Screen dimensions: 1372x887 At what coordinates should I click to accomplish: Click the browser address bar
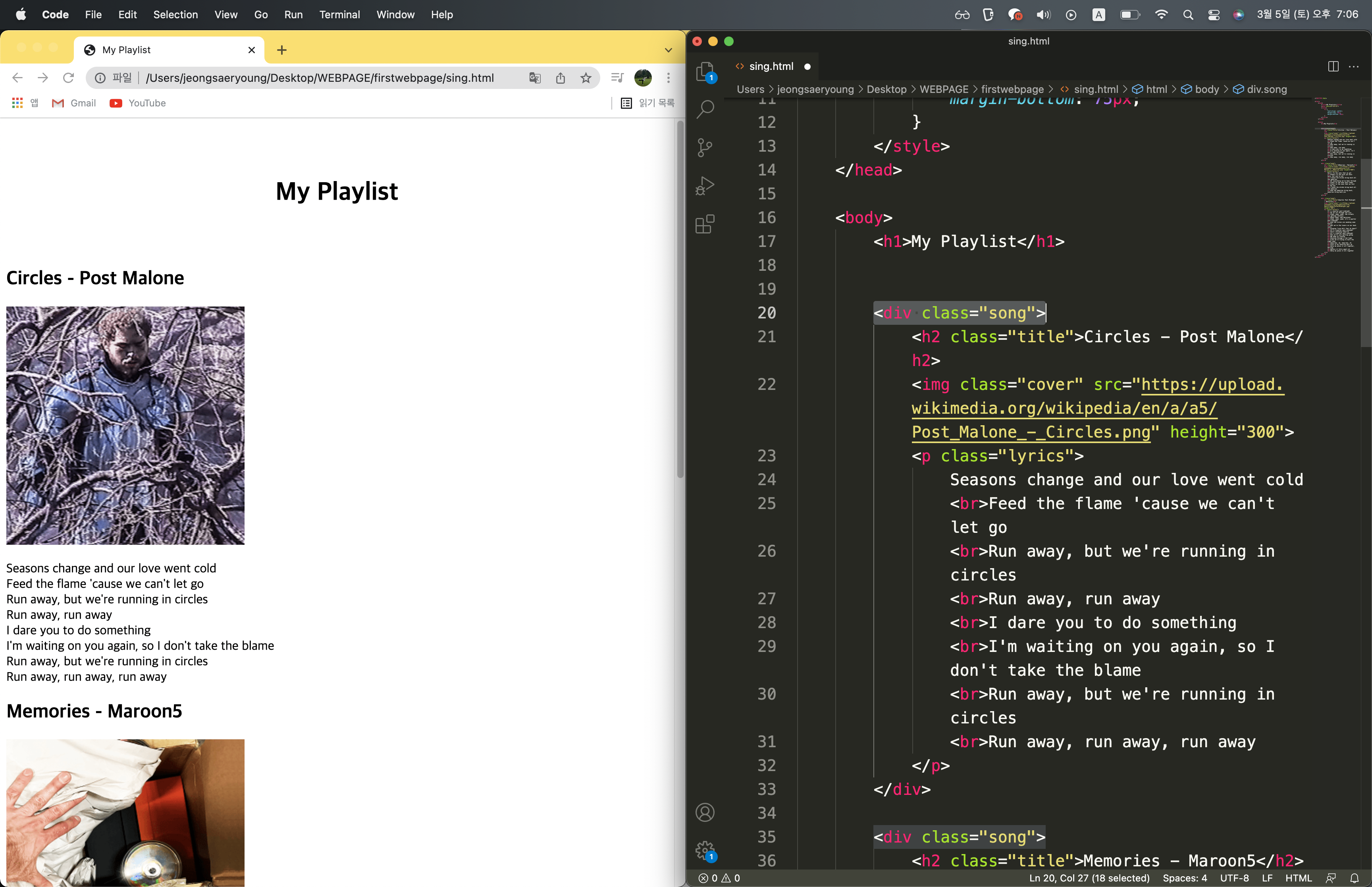320,78
